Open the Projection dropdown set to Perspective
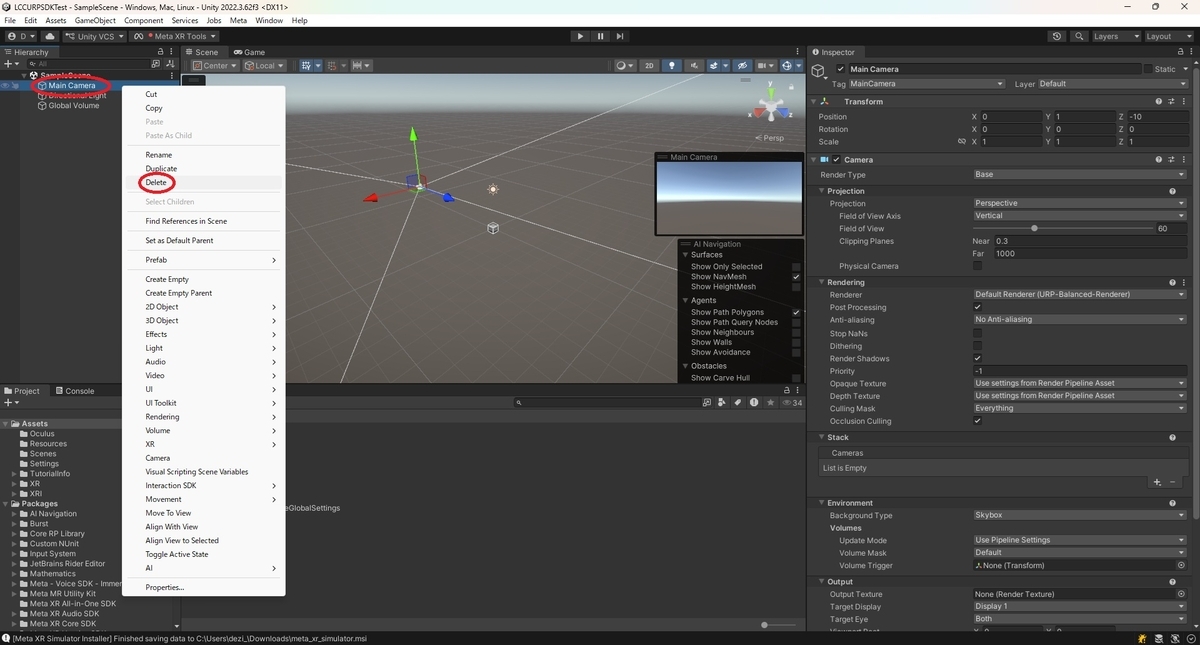 click(x=1079, y=203)
